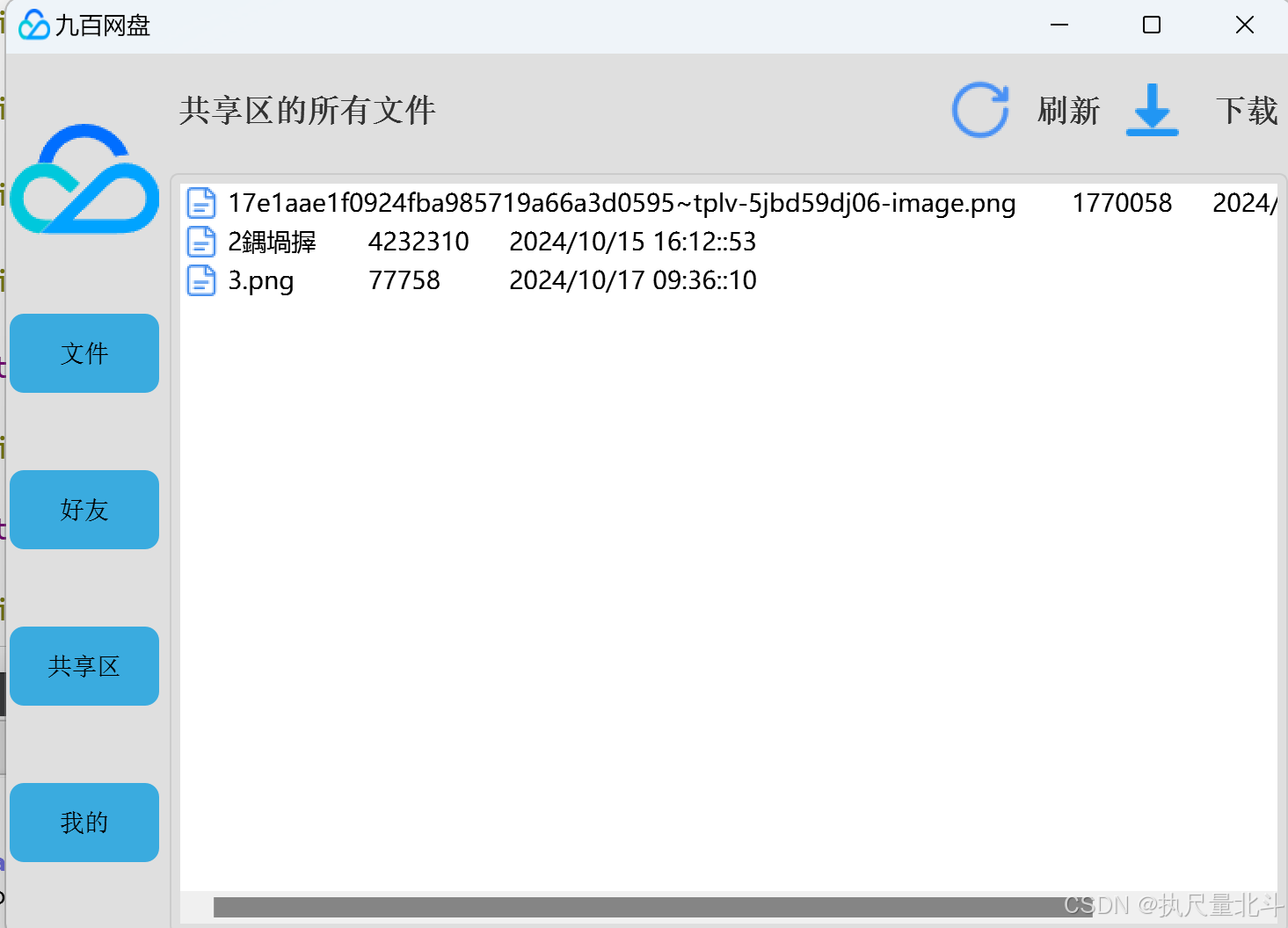This screenshot has width=1288, height=928.
Task: Select the 3.png file row
Action: (x=729, y=280)
